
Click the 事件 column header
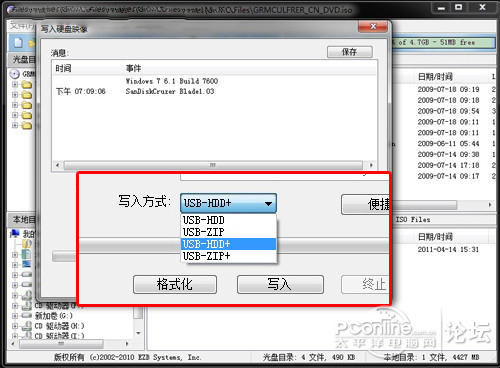click(x=133, y=68)
